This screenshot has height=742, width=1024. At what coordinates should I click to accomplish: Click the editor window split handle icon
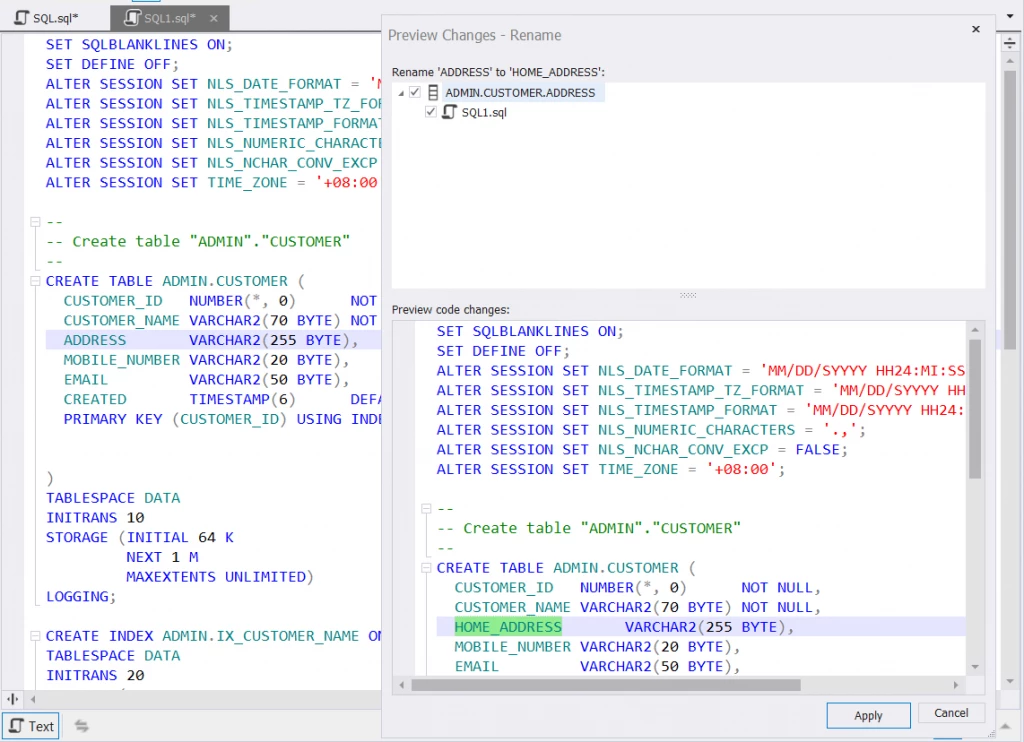1010,44
